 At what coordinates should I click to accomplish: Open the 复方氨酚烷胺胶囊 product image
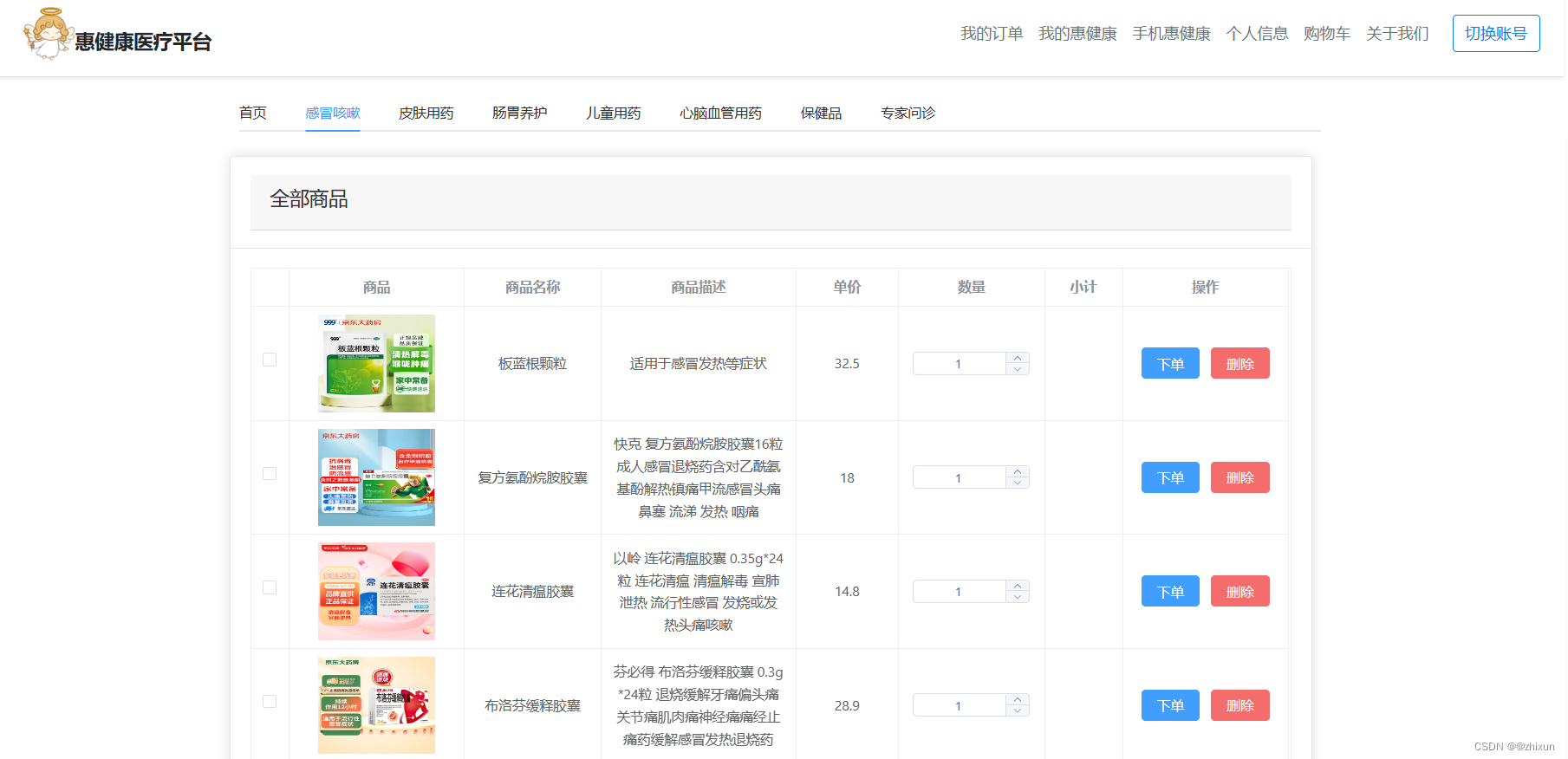(376, 477)
